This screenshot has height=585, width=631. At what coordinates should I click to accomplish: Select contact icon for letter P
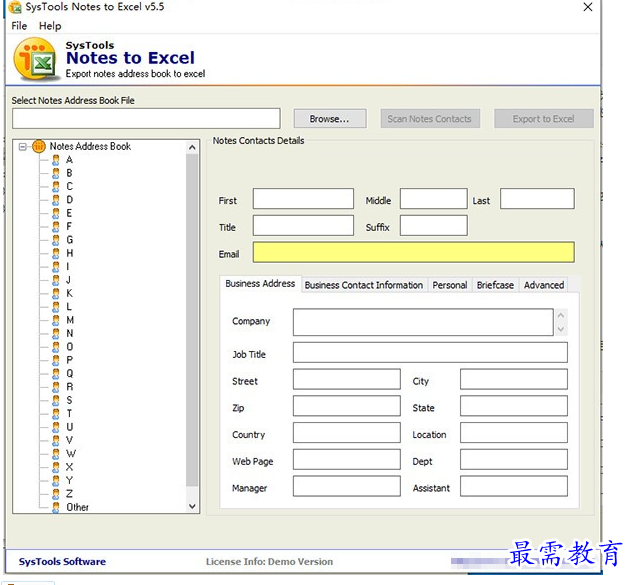pyautogui.click(x=56, y=360)
